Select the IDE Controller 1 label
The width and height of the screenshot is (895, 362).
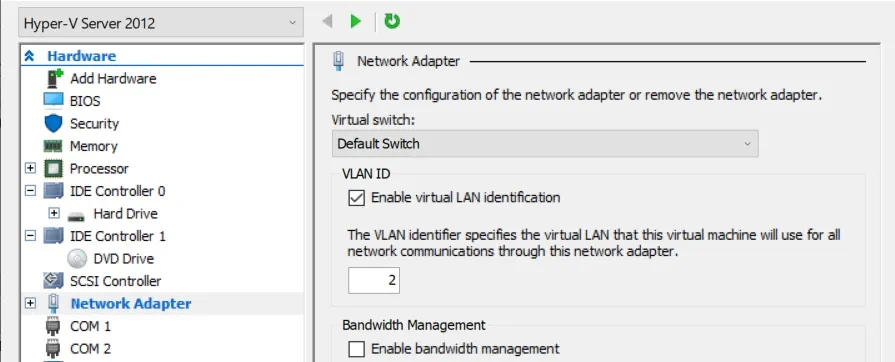coord(118,236)
